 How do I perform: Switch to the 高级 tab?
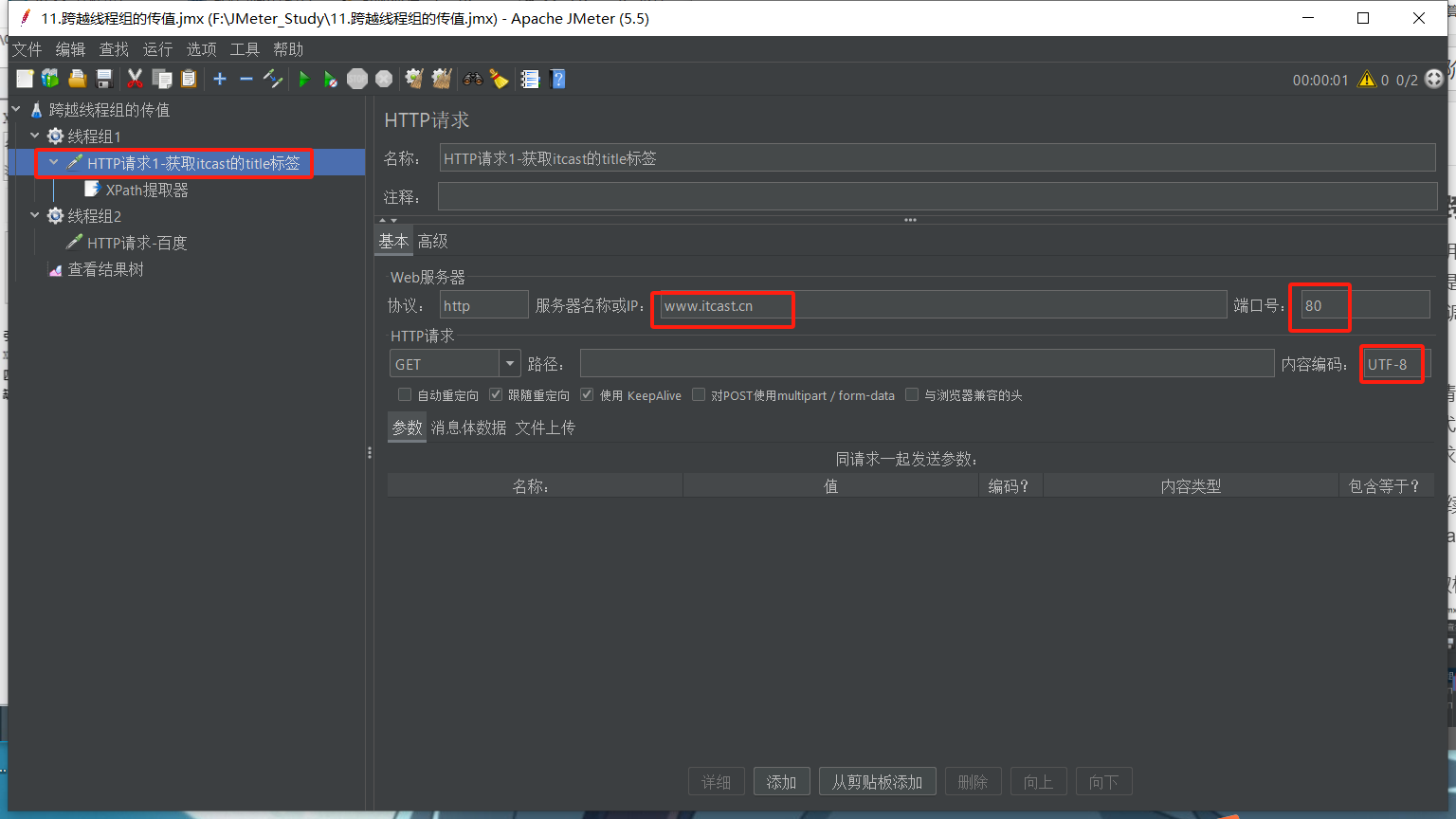[x=432, y=241]
